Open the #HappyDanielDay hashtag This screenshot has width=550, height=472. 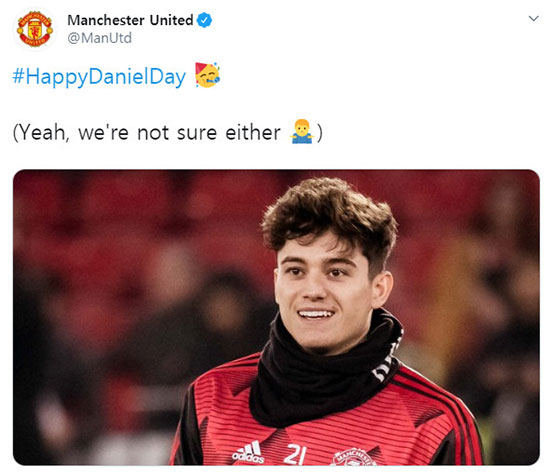99,77
